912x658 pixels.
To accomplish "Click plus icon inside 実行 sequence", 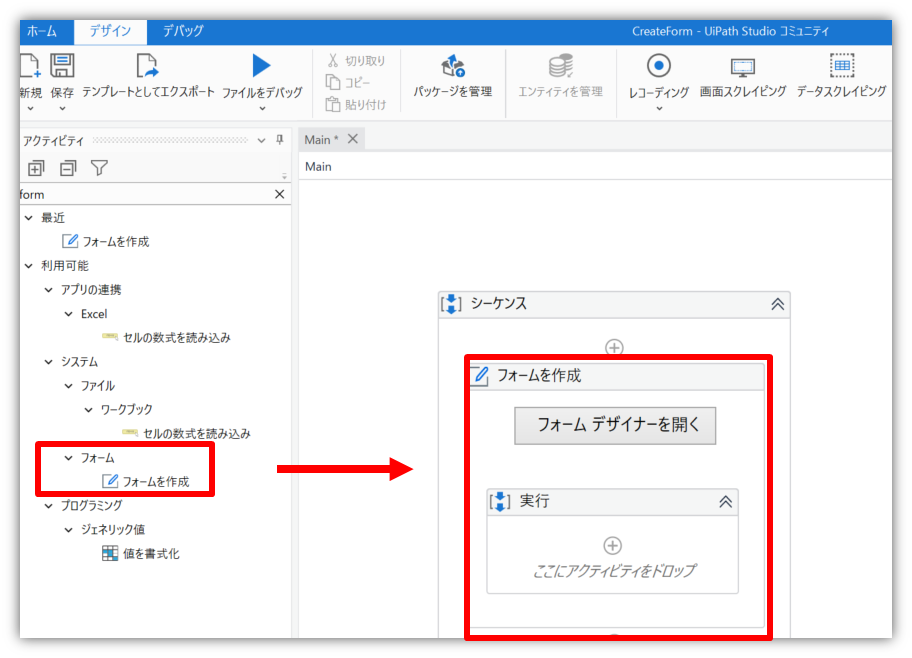I will [x=612, y=546].
